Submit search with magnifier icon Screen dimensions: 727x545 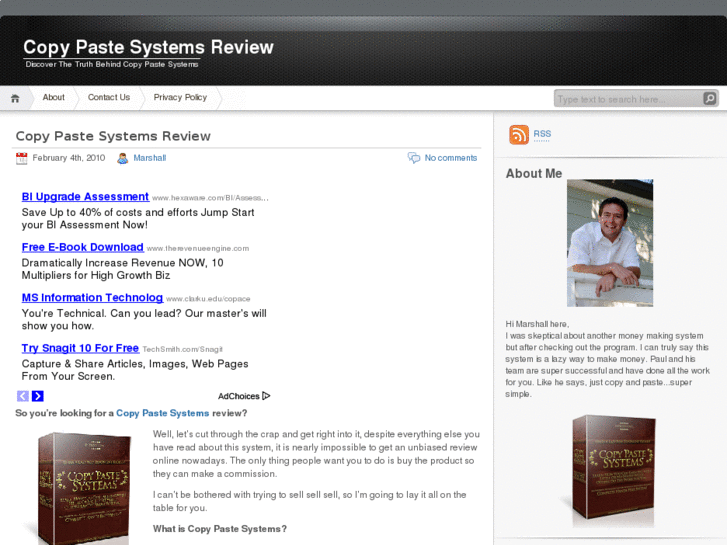click(x=710, y=98)
